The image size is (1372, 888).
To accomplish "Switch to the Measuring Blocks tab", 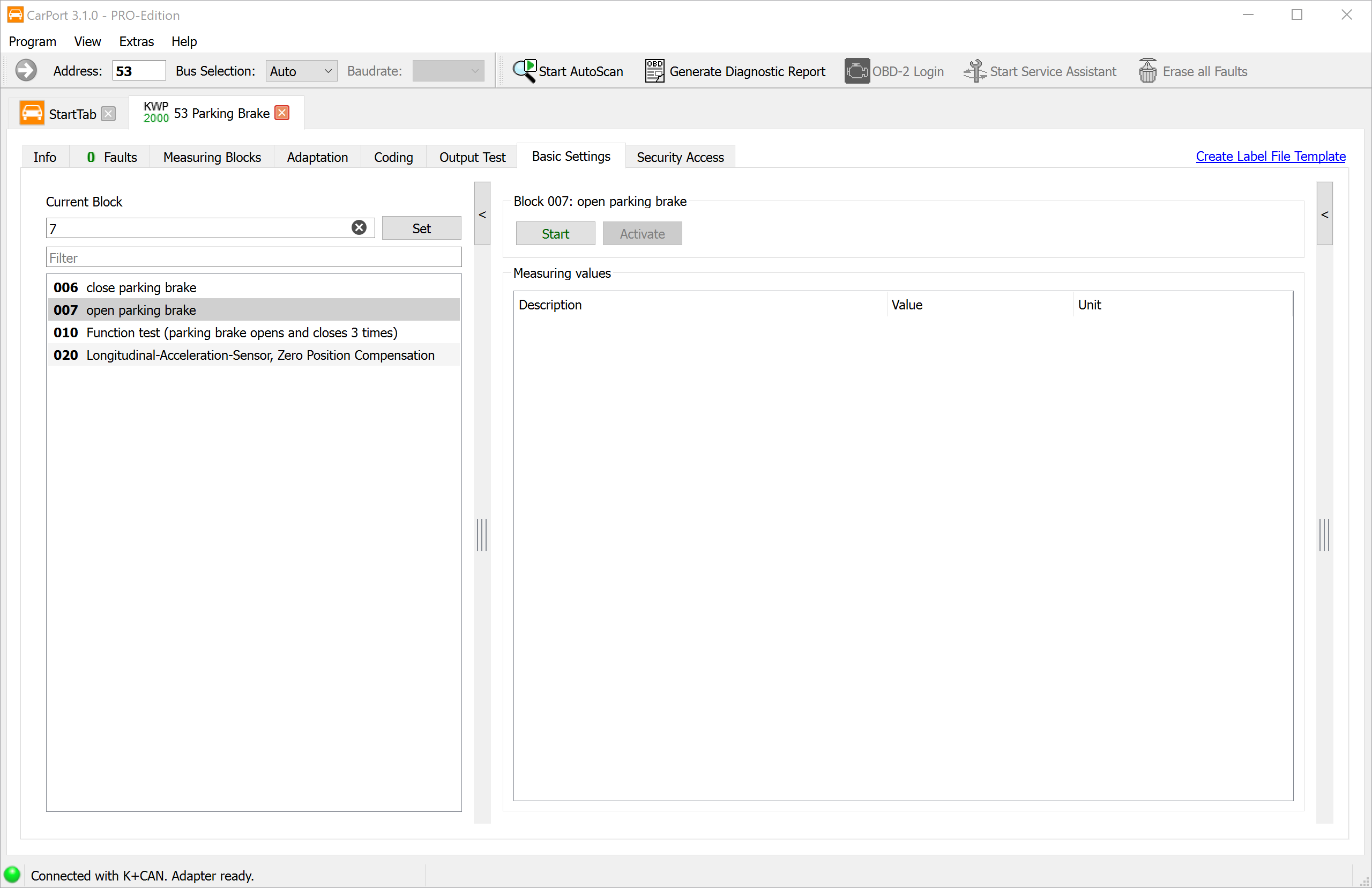I will (x=212, y=157).
